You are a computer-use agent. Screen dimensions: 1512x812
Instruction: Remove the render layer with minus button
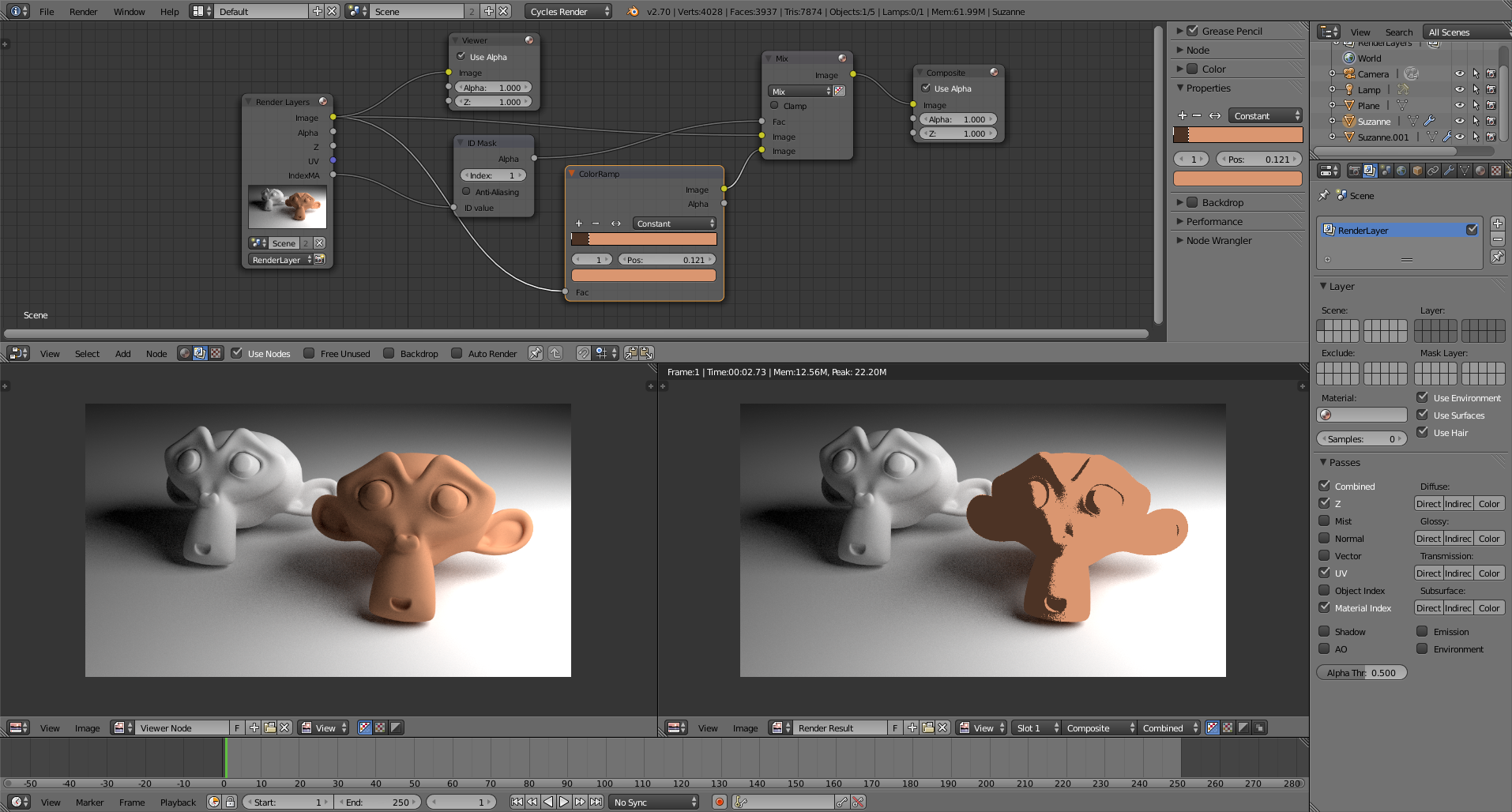tap(1497, 239)
